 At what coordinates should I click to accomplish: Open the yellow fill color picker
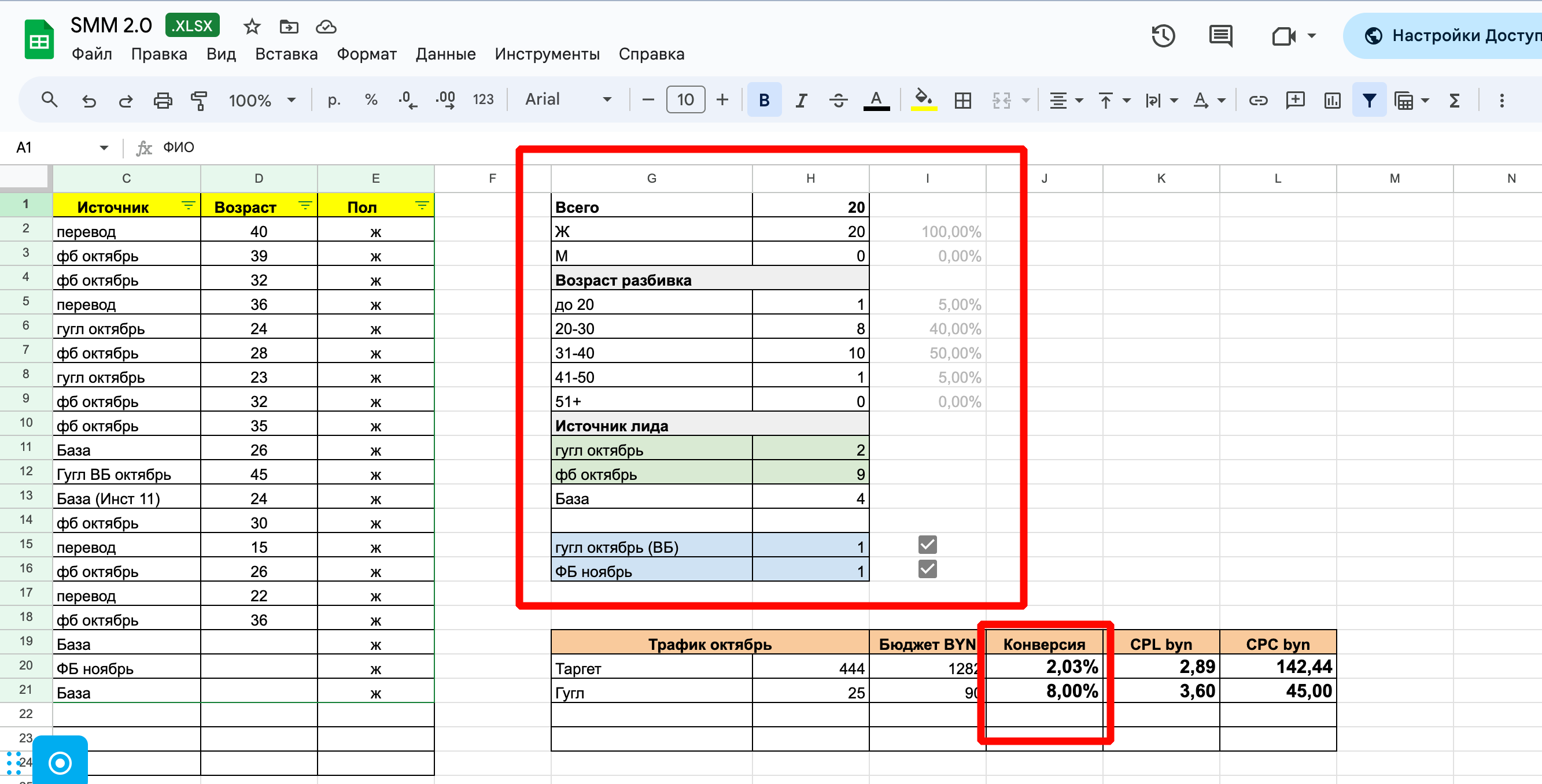923,100
